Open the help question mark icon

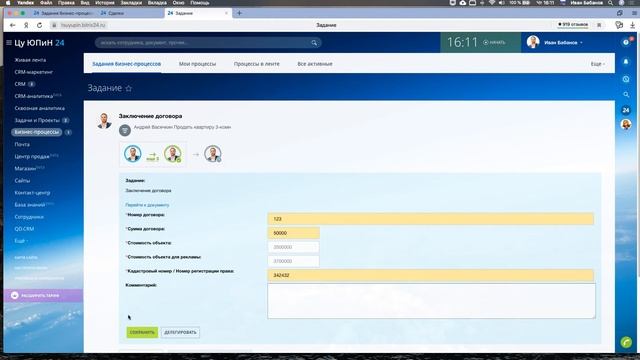(x=626, y=42)
